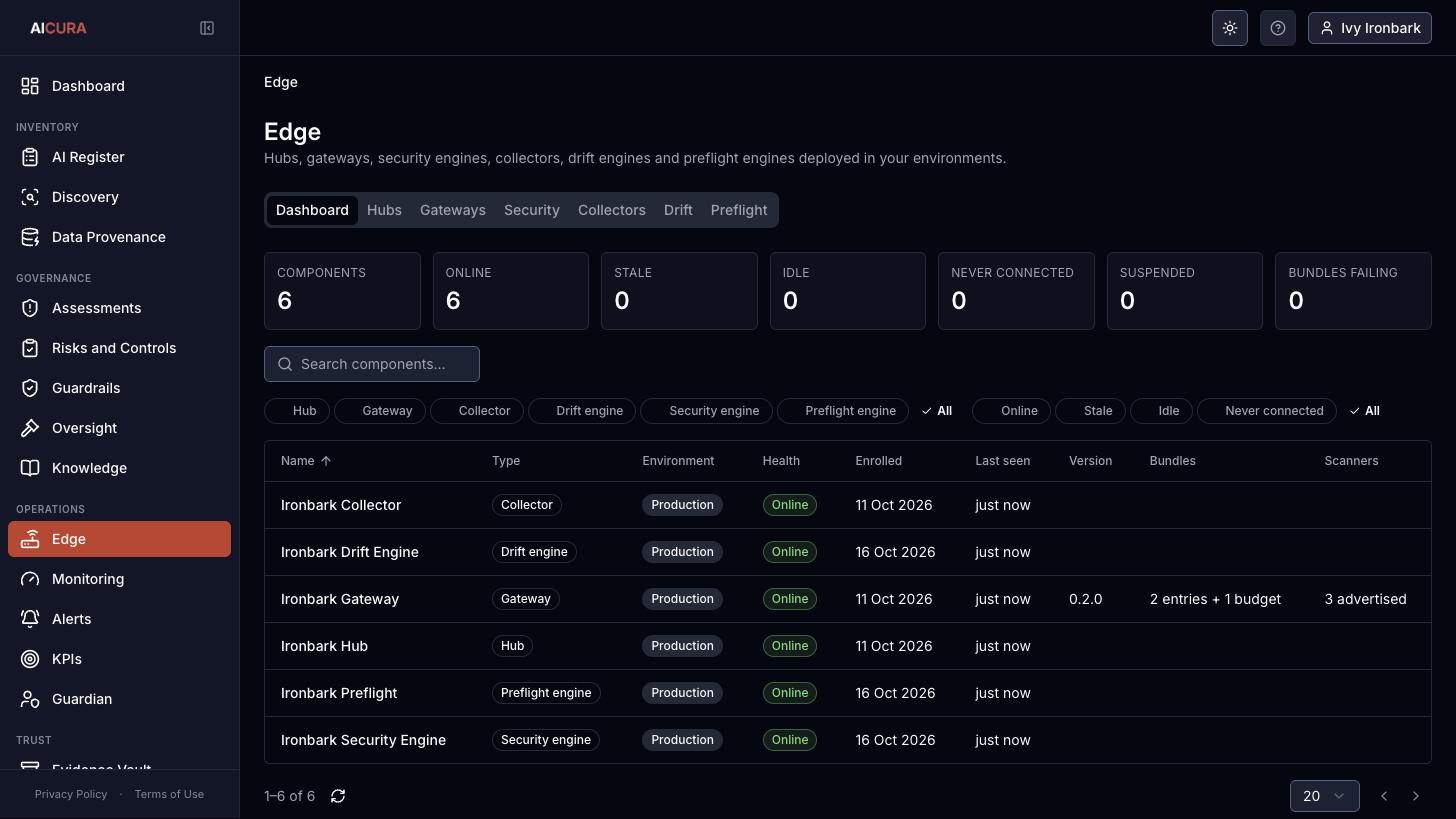
Task: Toggle the Collector type filter
Action: tap(477, 411)
